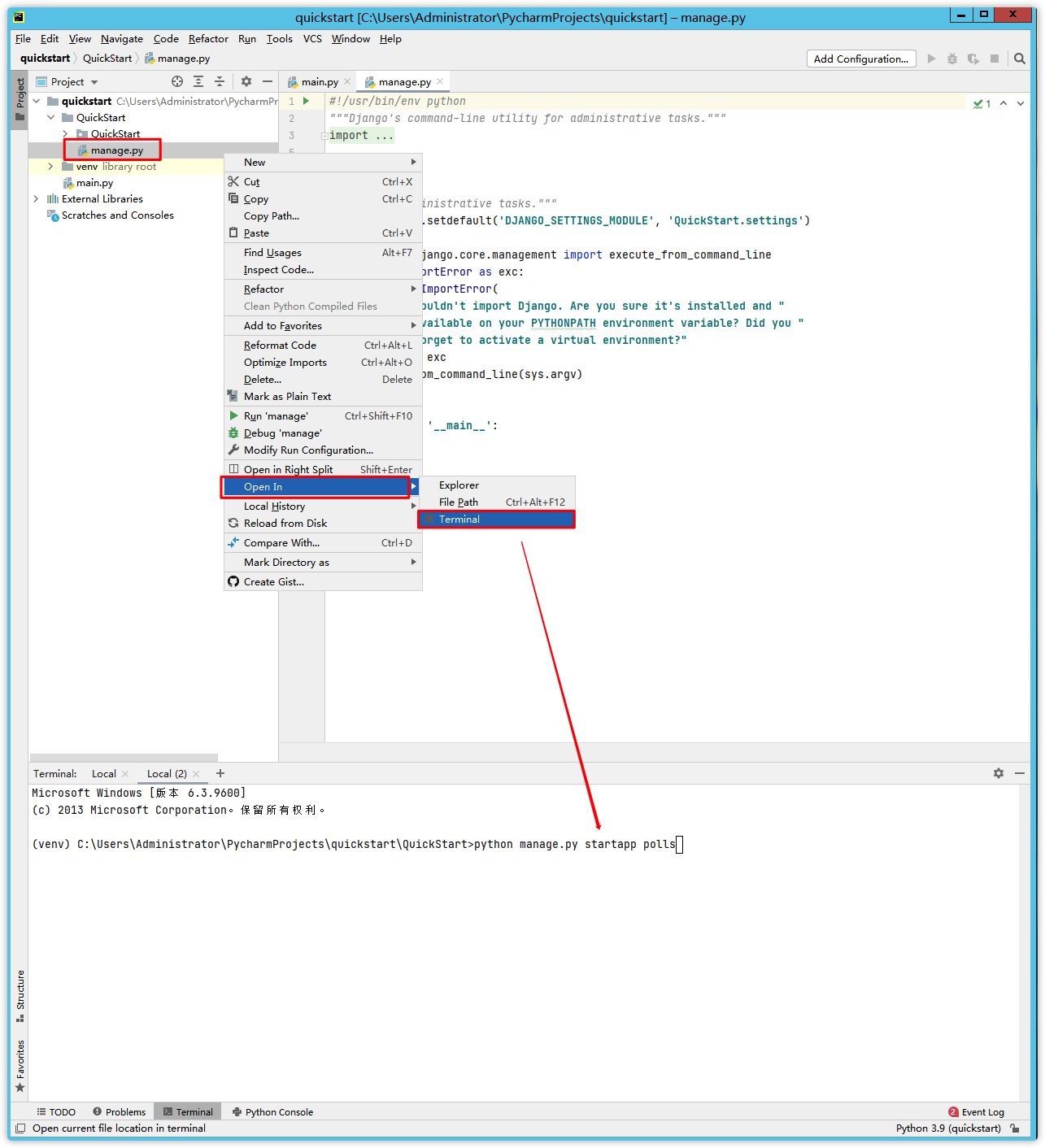The image size is (1045, 1148).
Task: Open the VCS menu
Action: [x=312, y=39]
